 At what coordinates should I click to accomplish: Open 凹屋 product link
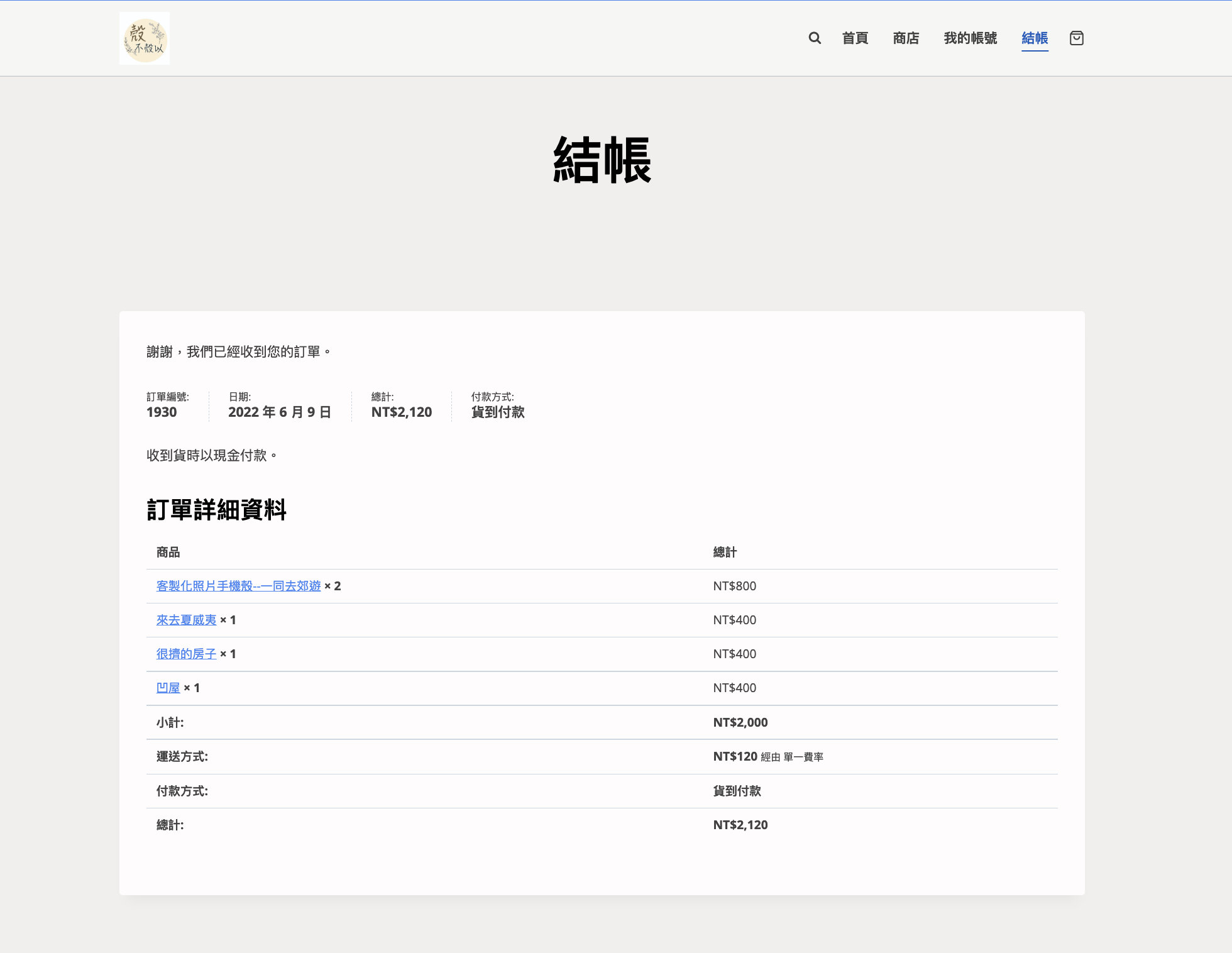click(168, 688)
